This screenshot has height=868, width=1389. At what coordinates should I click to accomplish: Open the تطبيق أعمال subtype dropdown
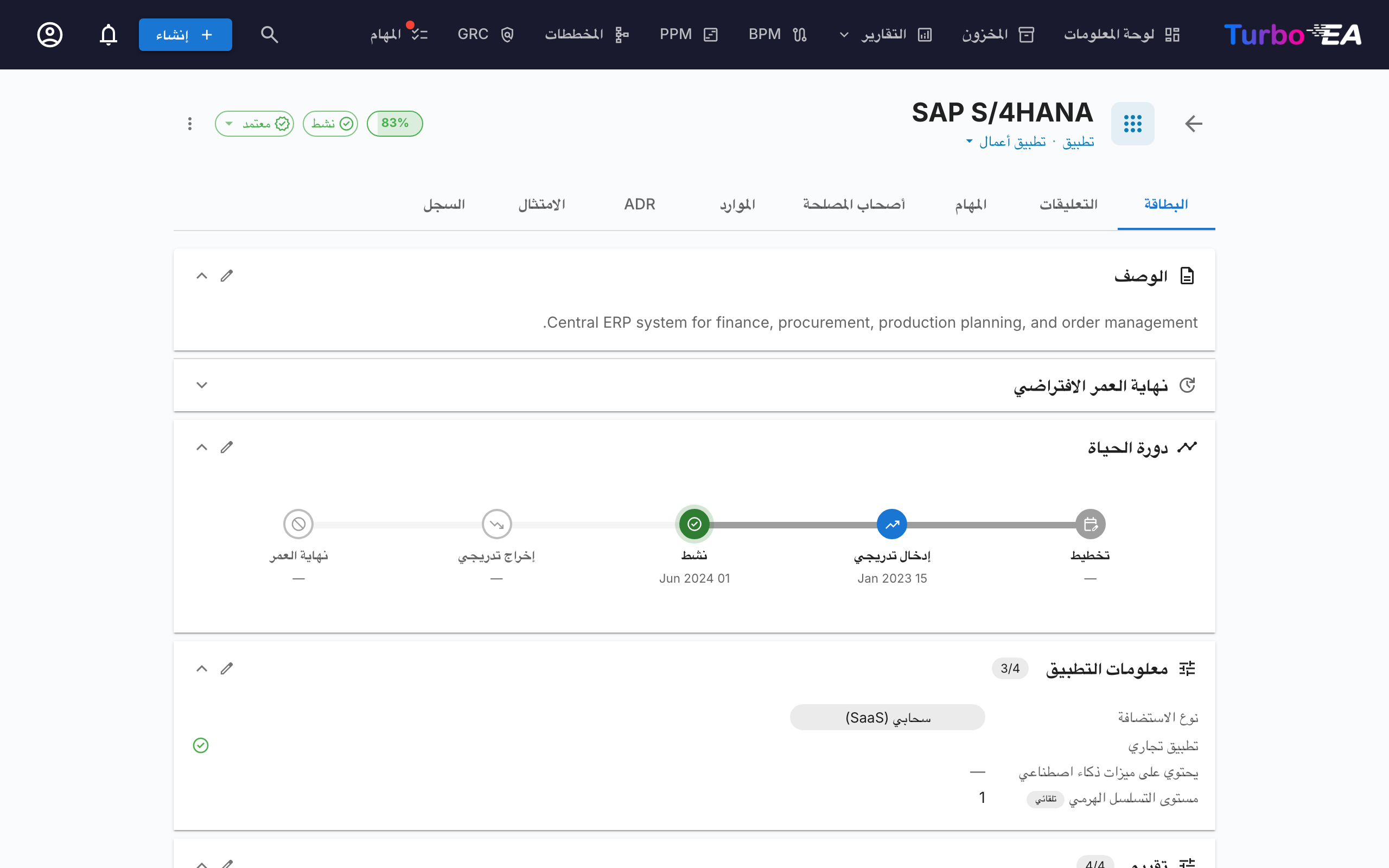1006,141
